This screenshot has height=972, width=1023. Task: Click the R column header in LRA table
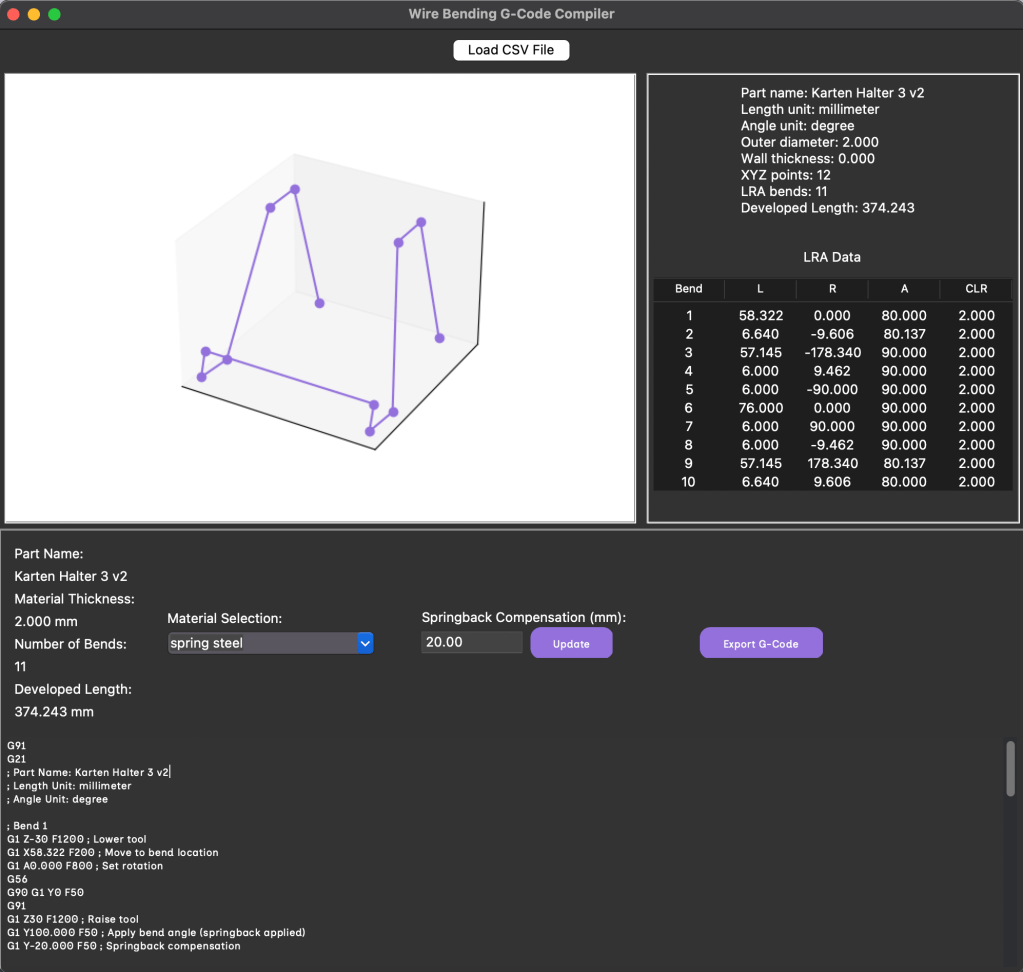pyautogui.click(x=832, y=288)
